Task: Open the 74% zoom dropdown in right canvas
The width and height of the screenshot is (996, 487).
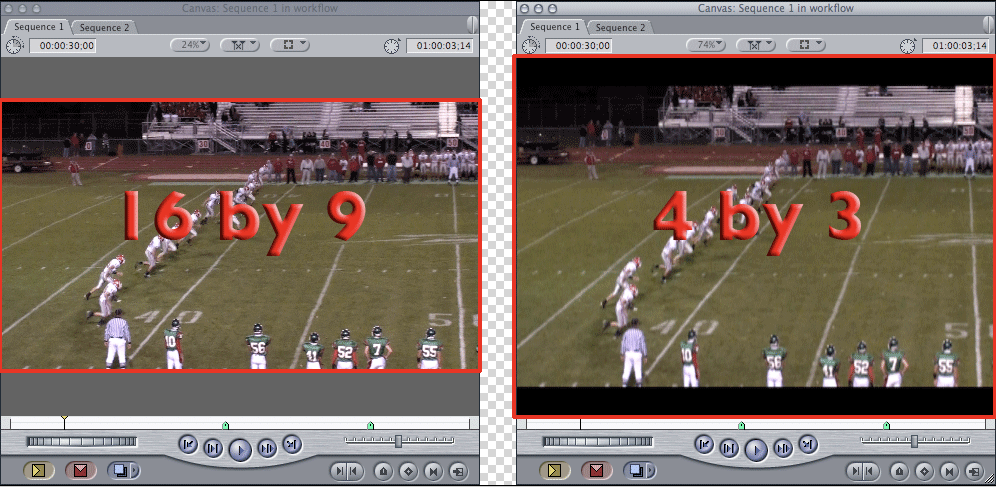Action: pyautogui.click(x=706, y=45)
